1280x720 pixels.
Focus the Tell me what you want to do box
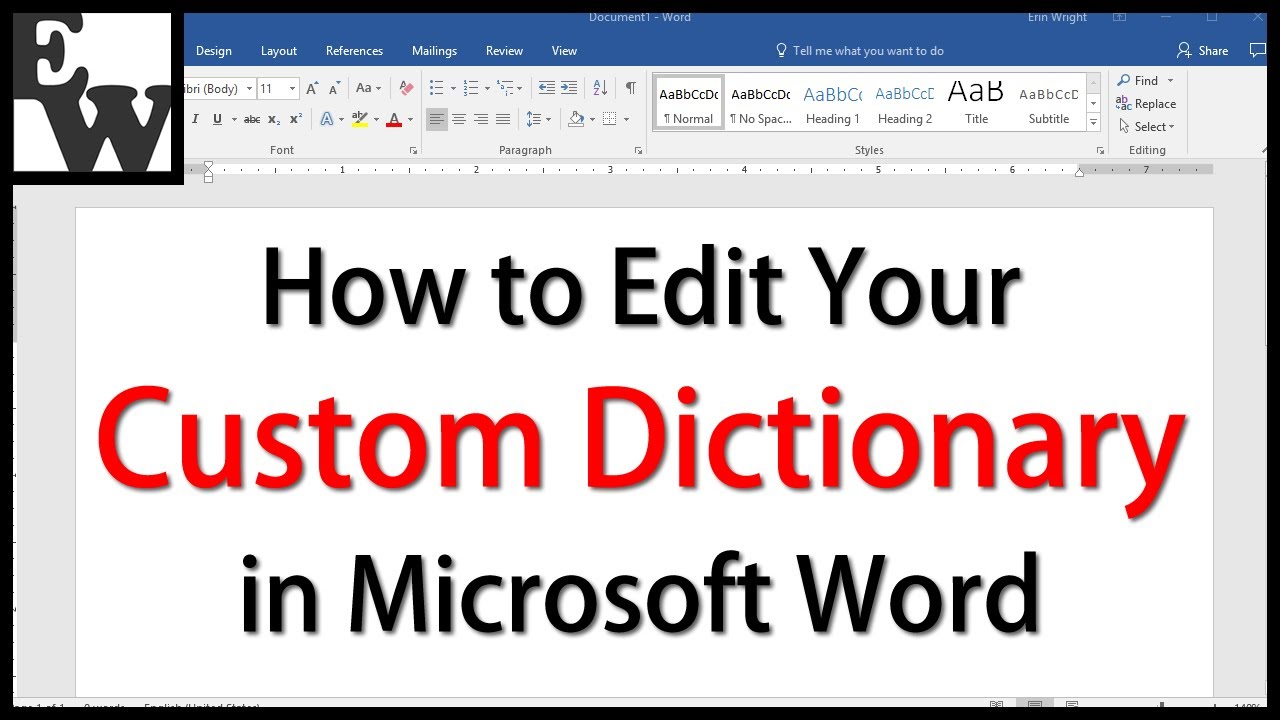tap(860, 51)
